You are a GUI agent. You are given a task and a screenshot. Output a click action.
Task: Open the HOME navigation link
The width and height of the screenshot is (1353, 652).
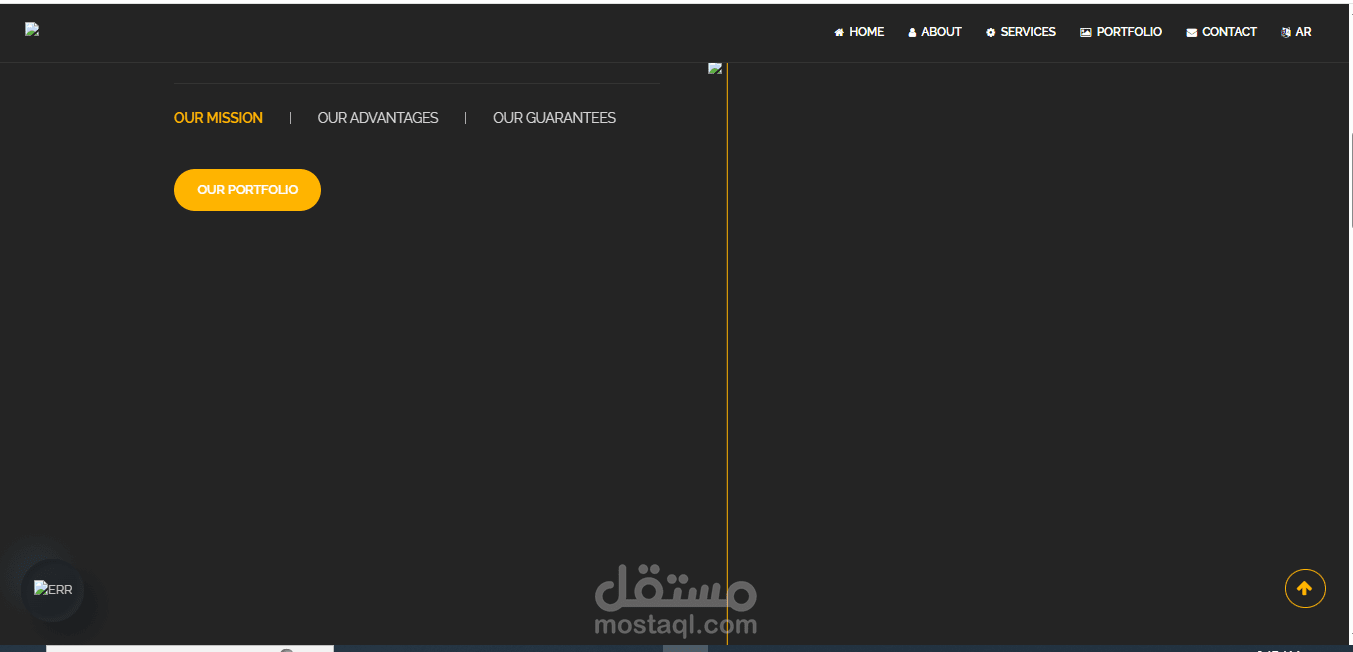[x=859, y=32]
